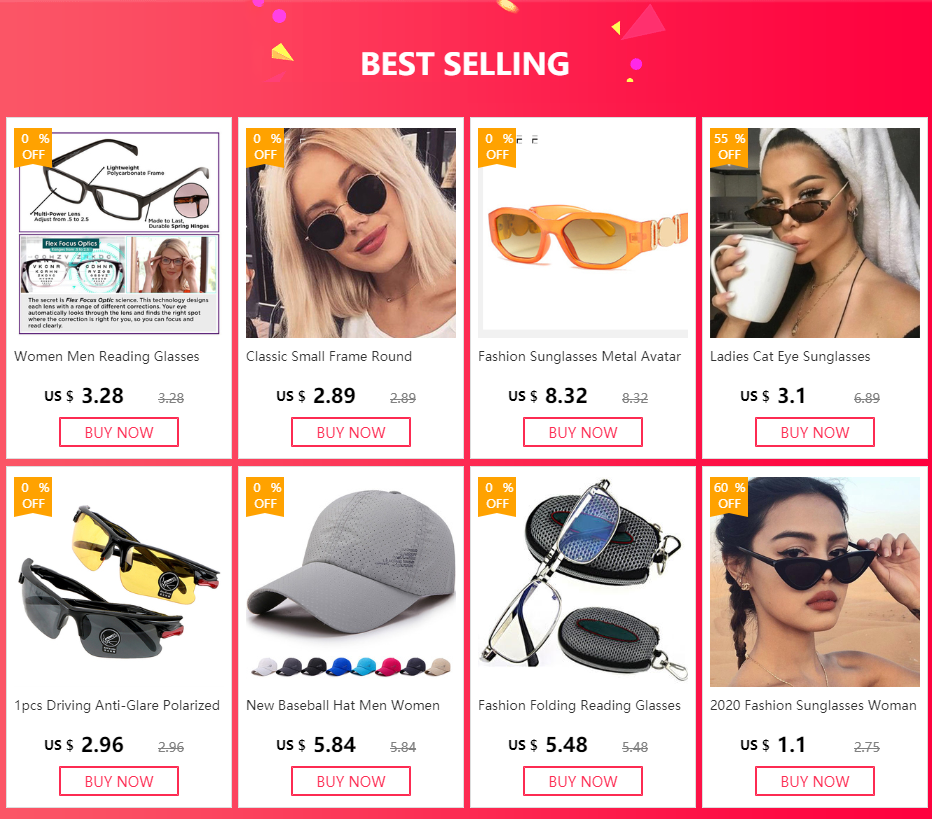Open the yellow anti-glare driving glasses image
932x819 pixels.
119,582
